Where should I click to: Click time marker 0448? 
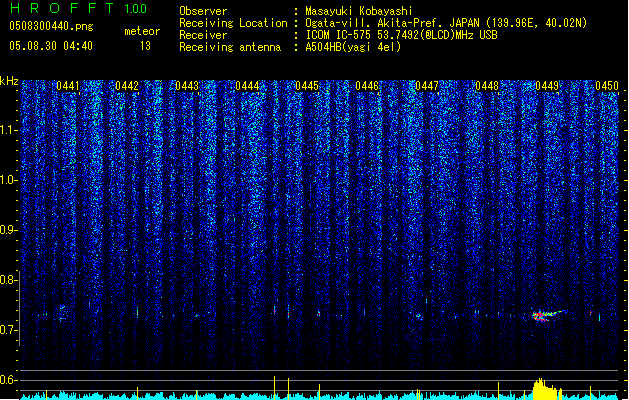pyautogui.click(x=487, y=86)
